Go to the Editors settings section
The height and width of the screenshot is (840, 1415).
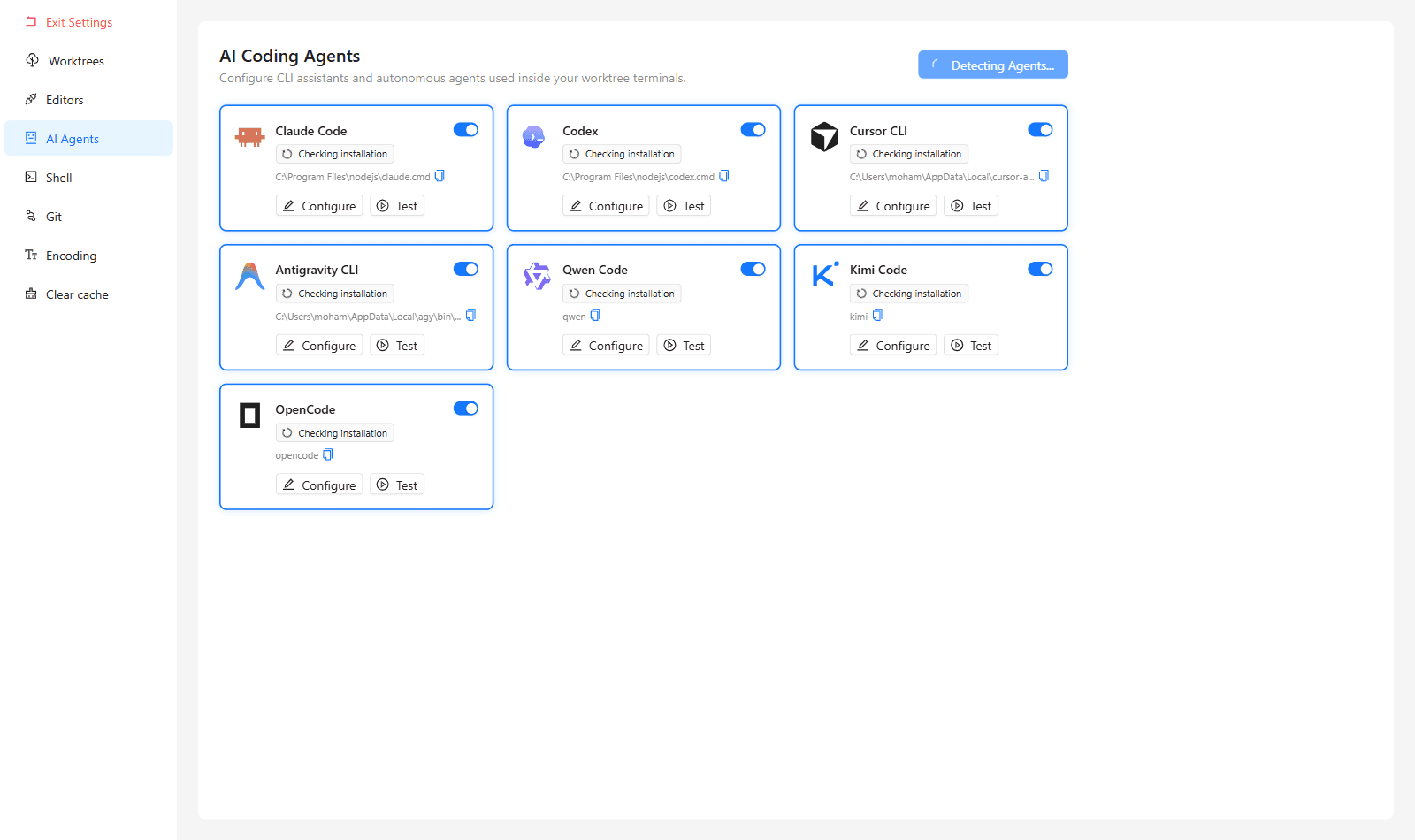[88, 99]
